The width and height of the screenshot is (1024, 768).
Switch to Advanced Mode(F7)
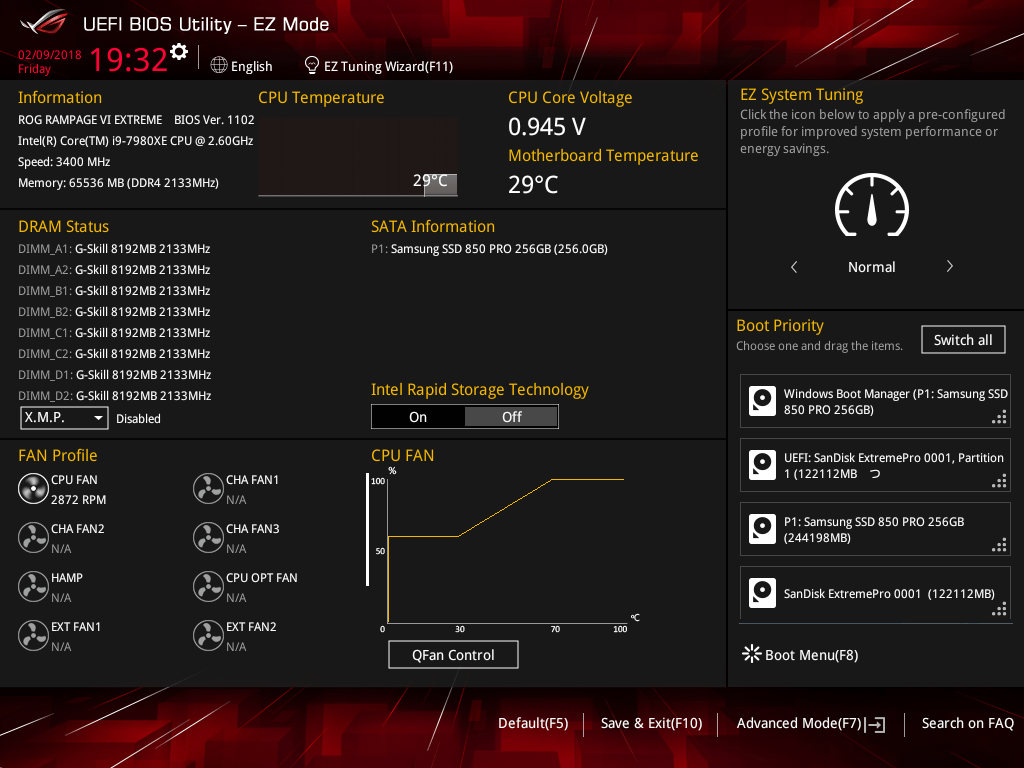[x=799, y=723]
